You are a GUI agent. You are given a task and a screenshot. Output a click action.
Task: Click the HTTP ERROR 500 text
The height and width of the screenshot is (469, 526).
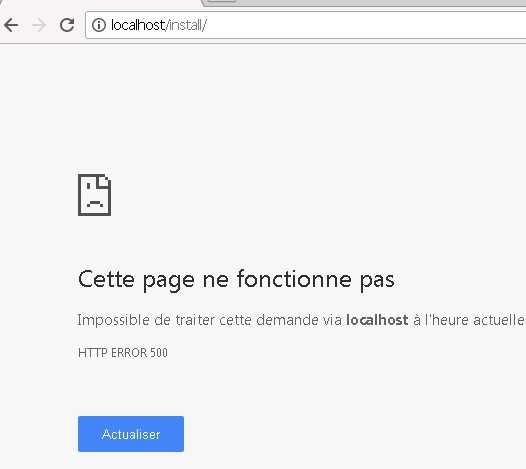[123, 353]
